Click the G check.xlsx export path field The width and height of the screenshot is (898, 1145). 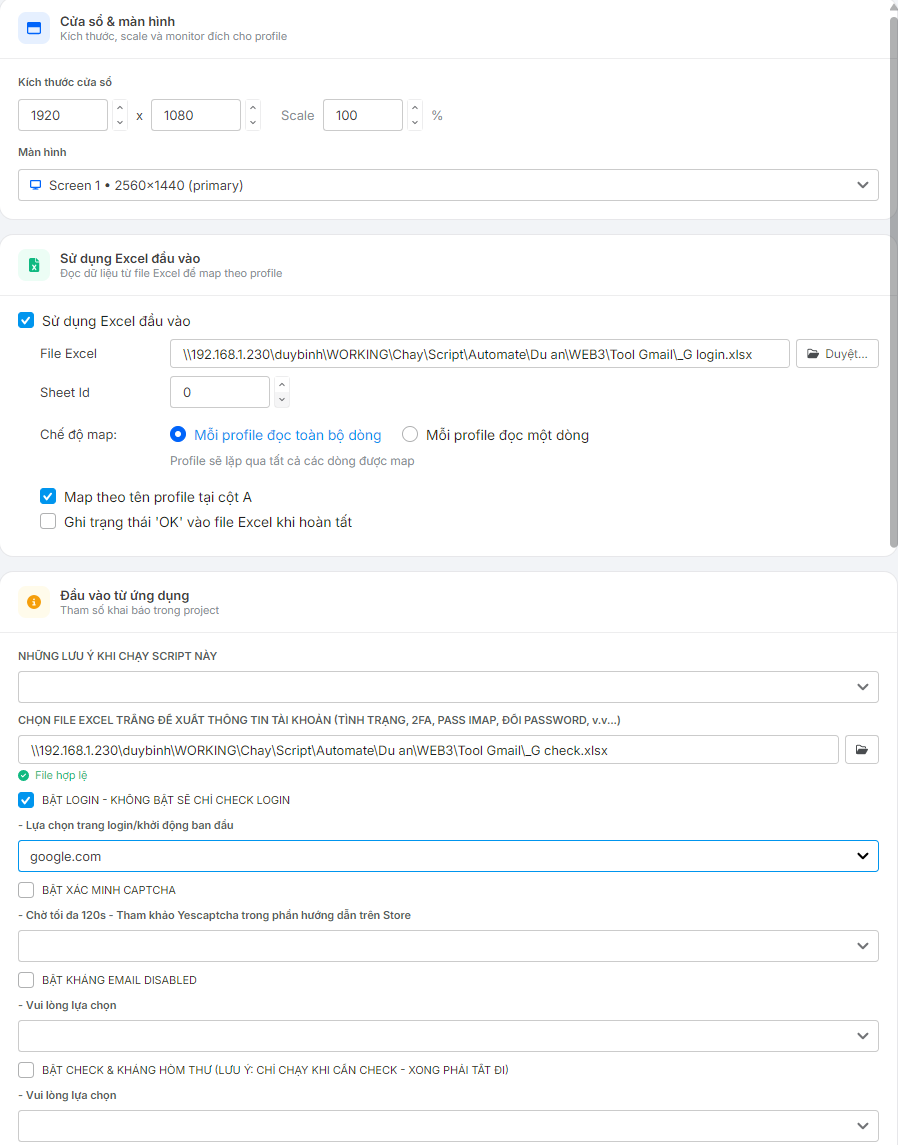click(428, 750)
